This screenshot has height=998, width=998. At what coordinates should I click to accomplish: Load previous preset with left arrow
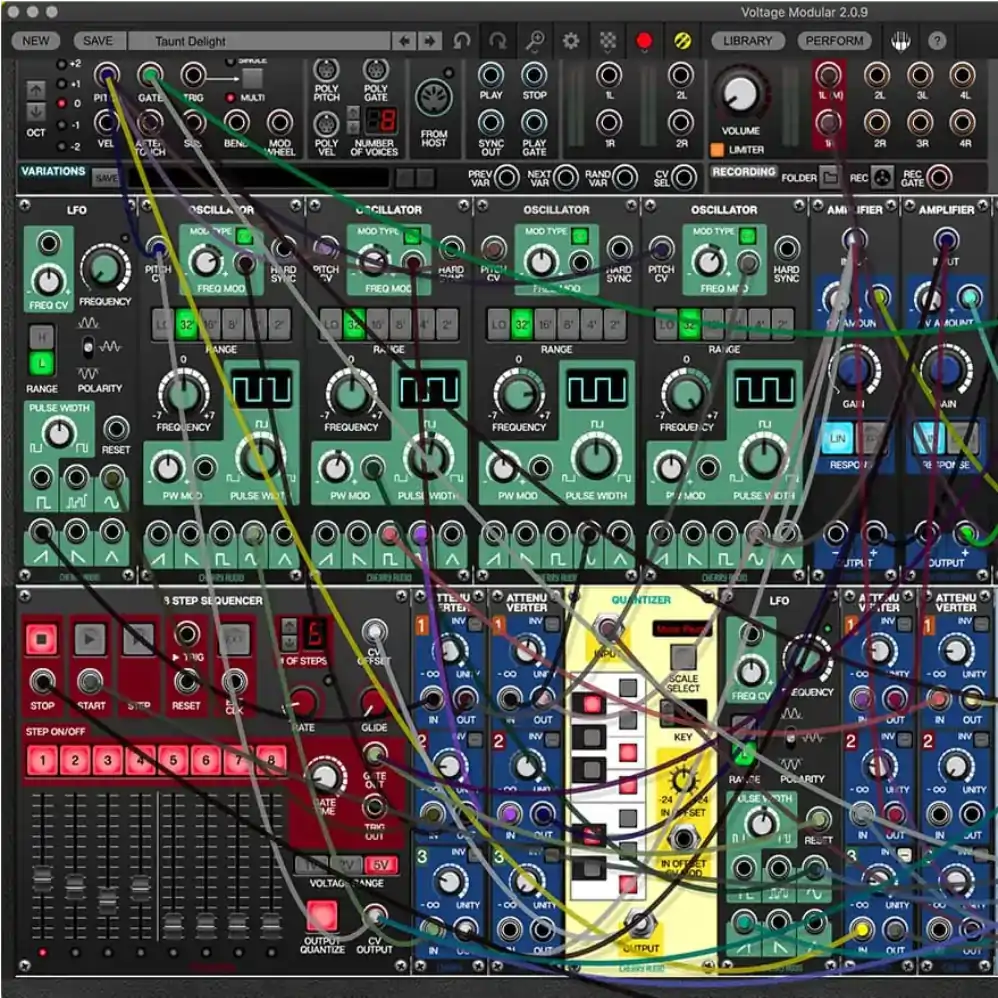click(404, 41)
